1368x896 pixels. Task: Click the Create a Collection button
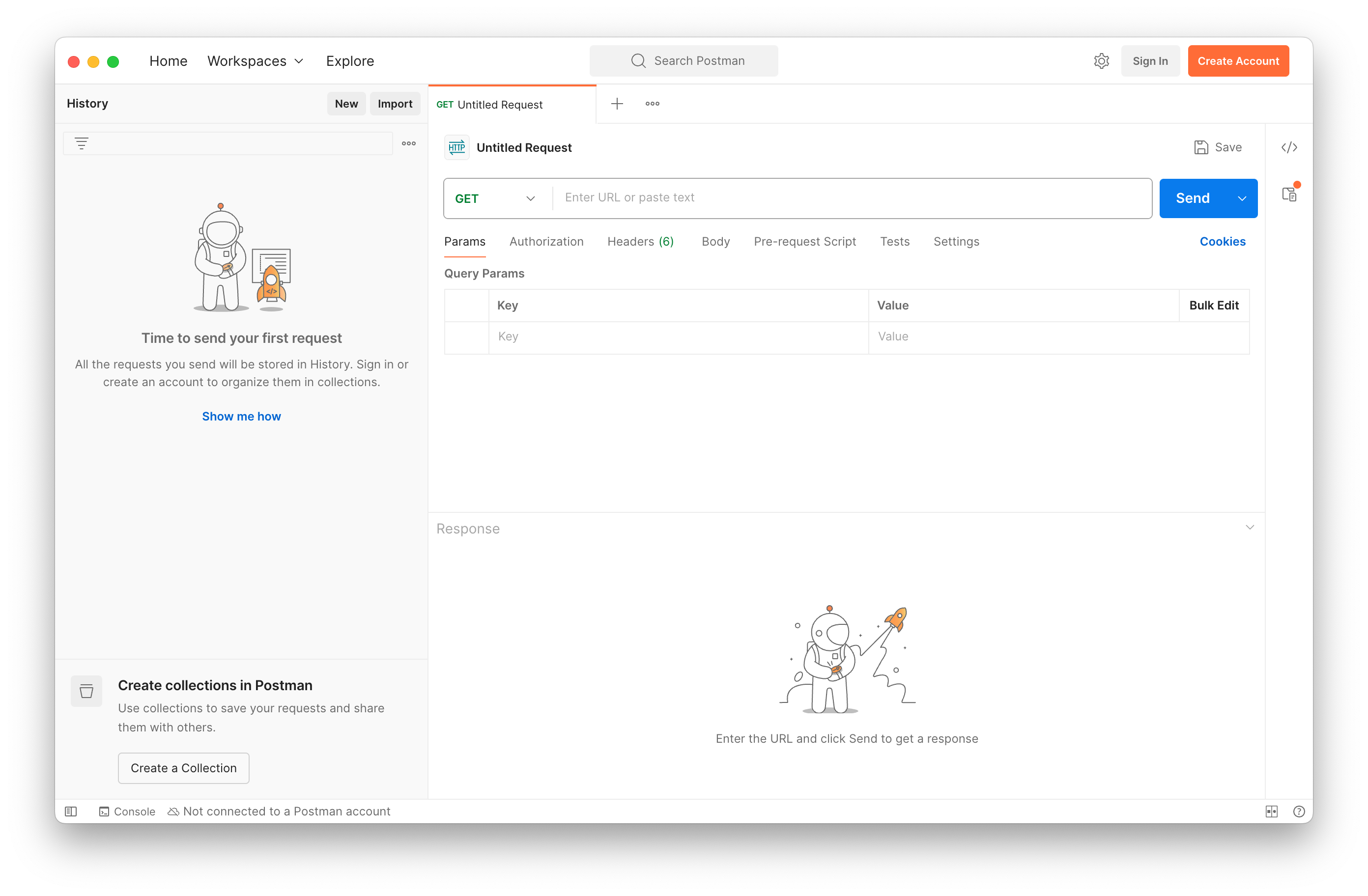tap(183, 768)
